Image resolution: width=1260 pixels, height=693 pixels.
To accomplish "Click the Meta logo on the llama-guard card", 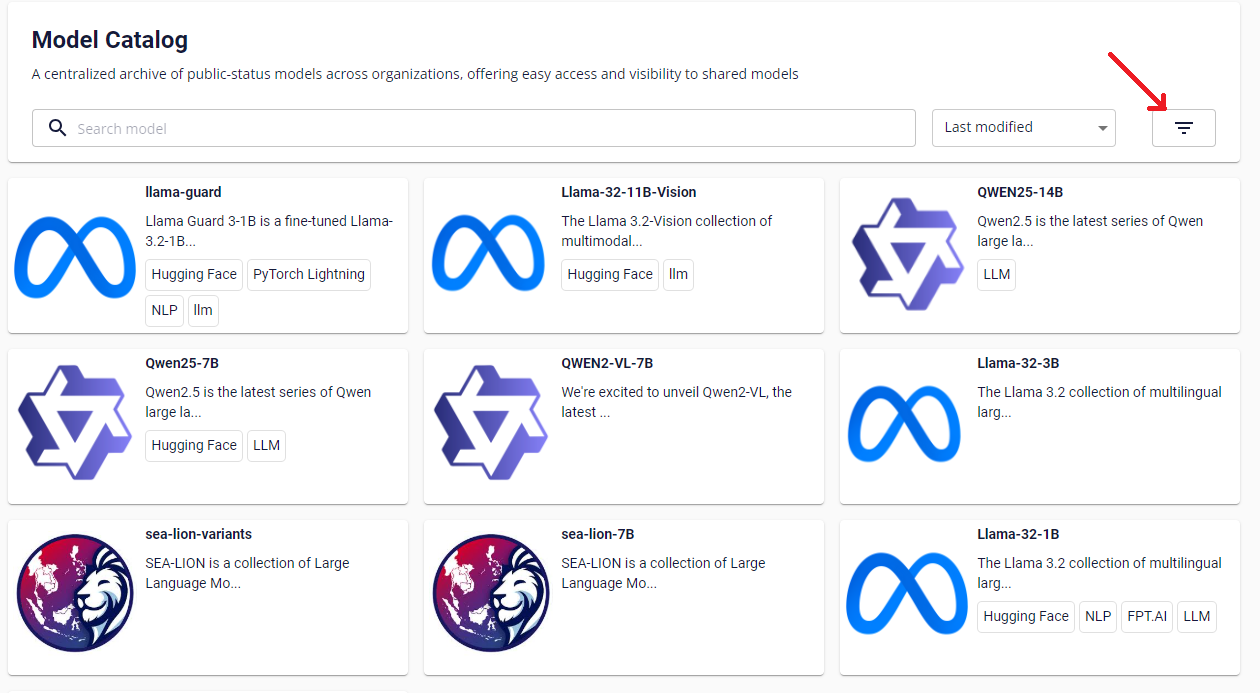I will [75, 257].
